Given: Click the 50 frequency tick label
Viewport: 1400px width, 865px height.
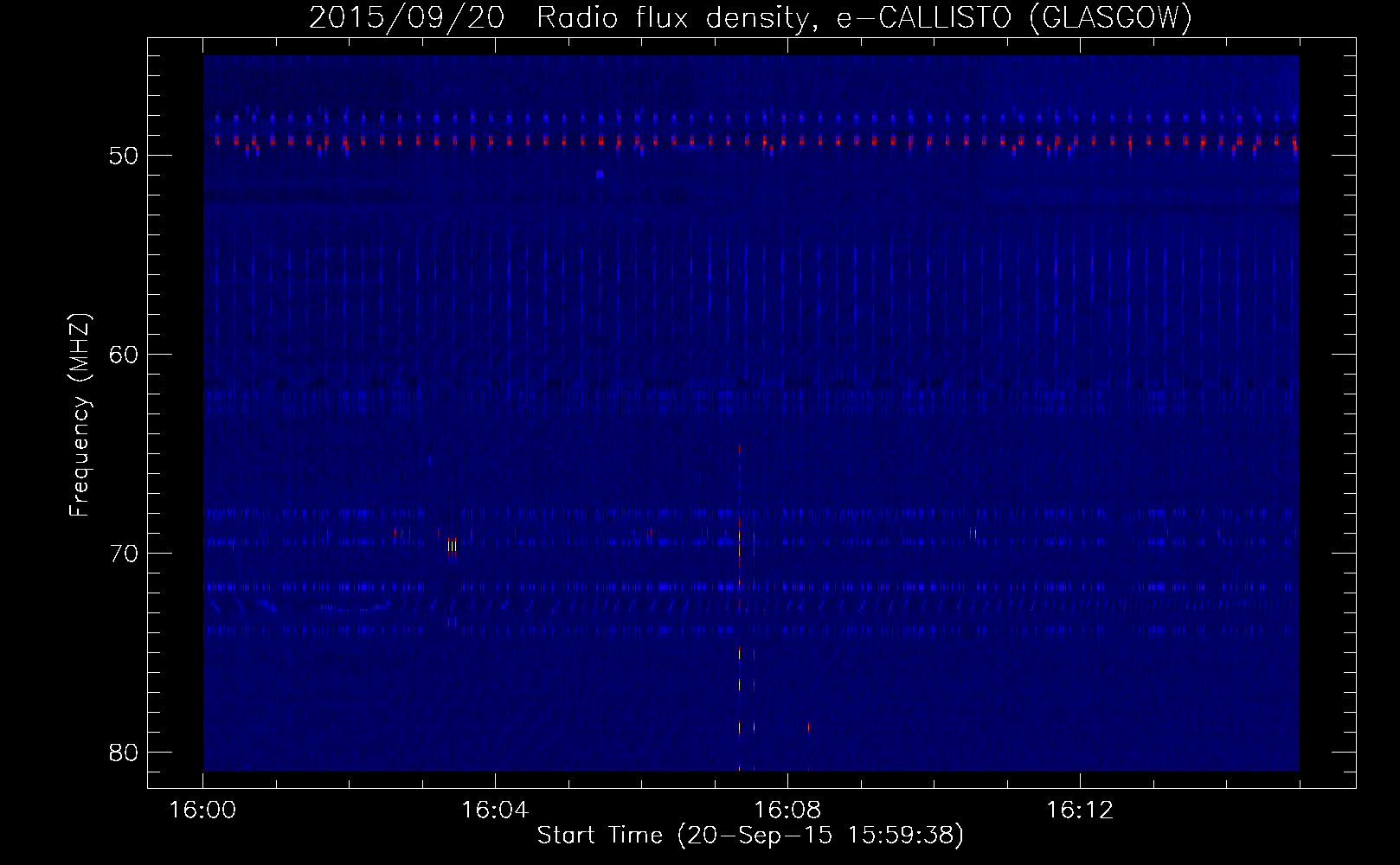Looking at the screenshot, I should coord(125,156).
